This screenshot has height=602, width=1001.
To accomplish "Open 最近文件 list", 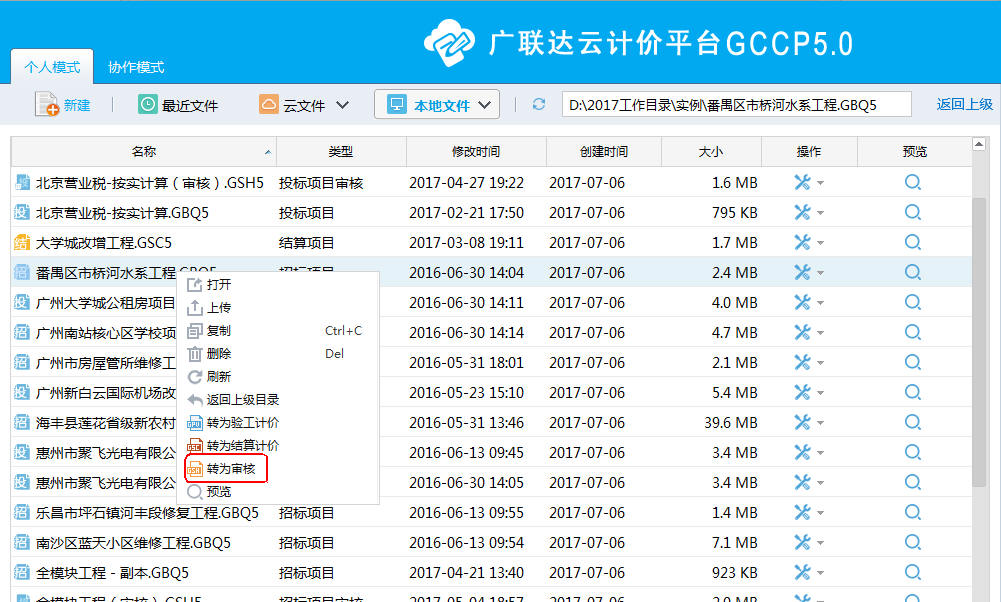I will coord(178,105).
